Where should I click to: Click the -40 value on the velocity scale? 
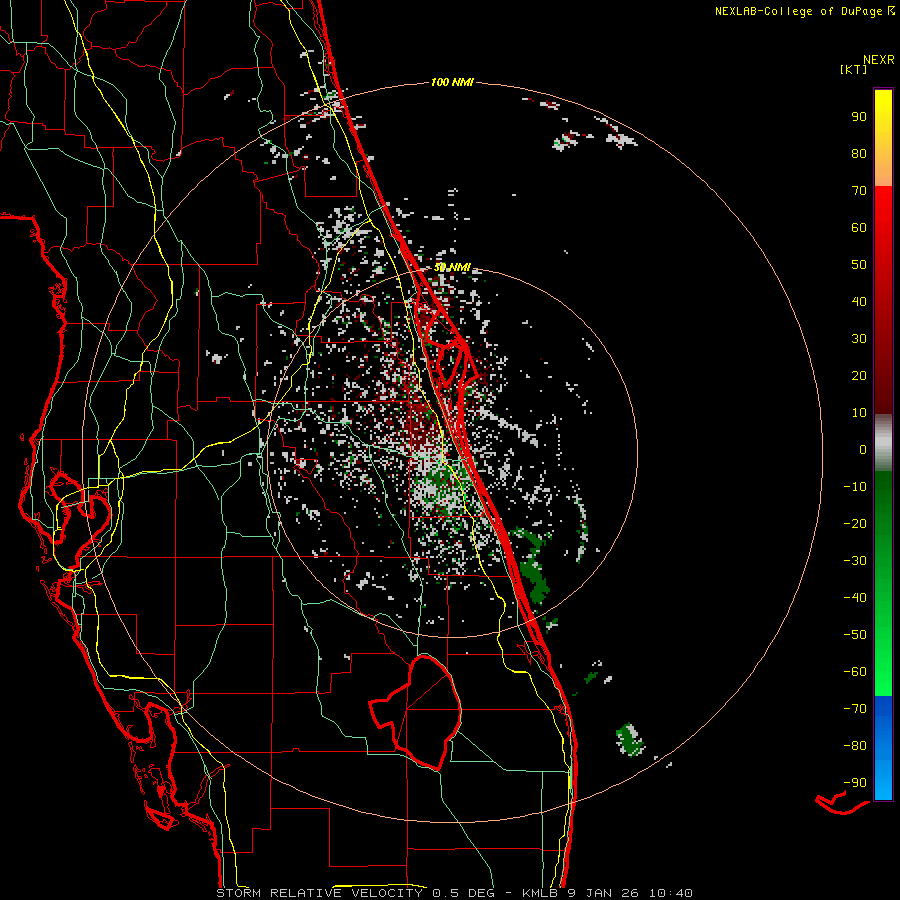(855, 598)
